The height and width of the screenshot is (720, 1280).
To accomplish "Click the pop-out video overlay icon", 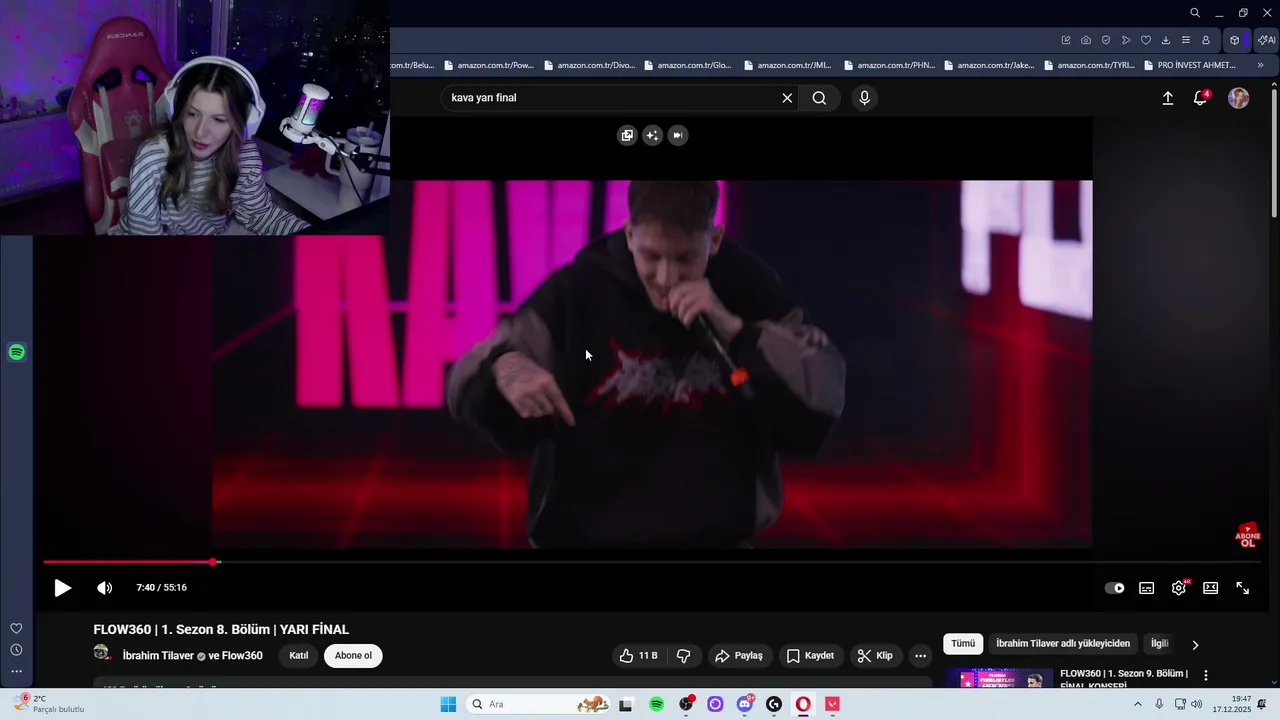I will tap(627, 135).
